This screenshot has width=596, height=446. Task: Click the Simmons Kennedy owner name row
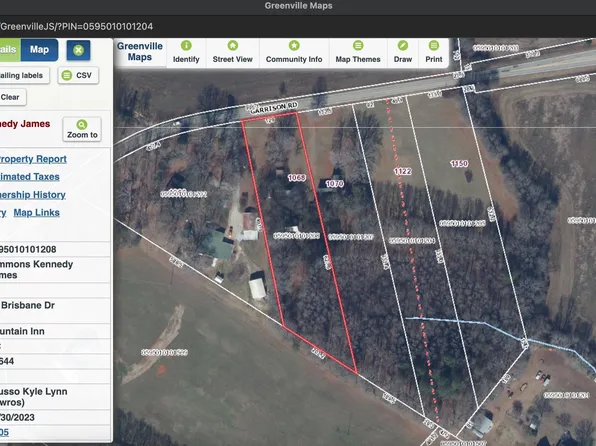(55, 270)
